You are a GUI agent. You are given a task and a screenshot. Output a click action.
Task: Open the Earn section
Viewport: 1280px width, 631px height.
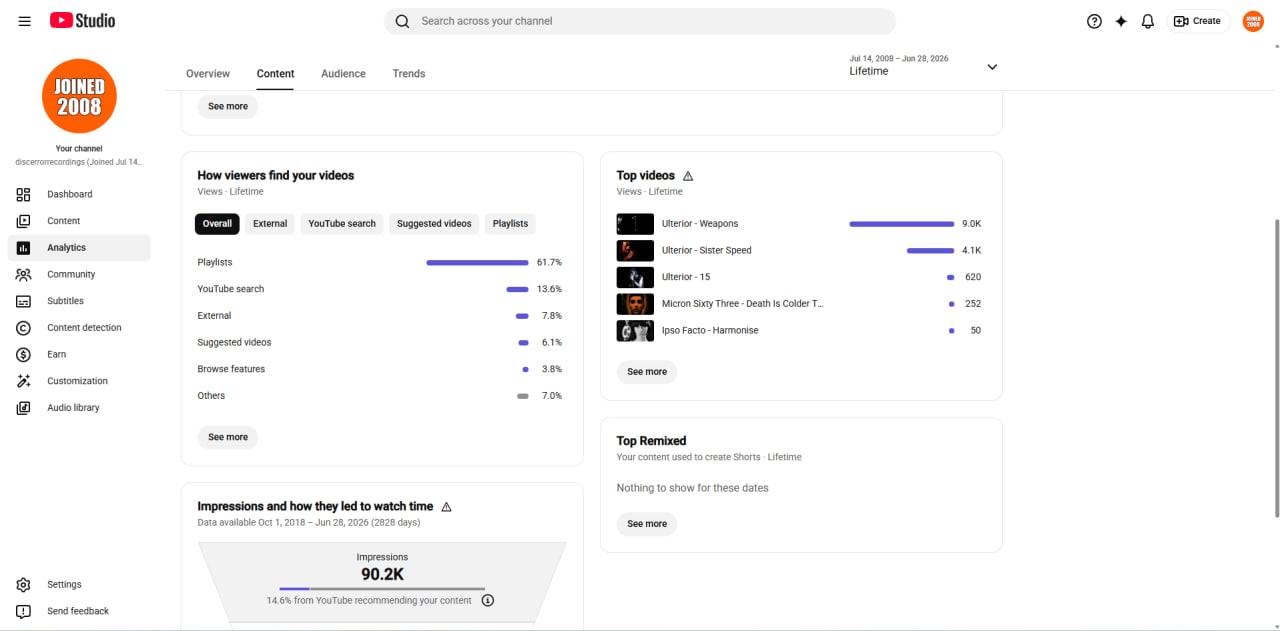(x=79, y=354)
